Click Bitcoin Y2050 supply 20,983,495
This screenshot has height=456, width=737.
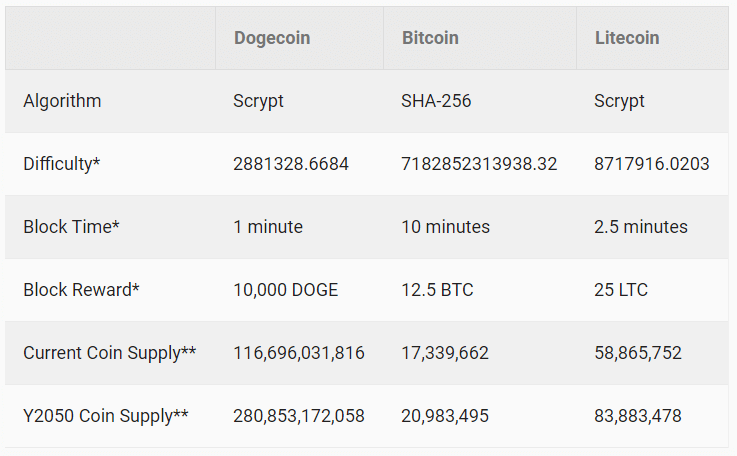445,416
